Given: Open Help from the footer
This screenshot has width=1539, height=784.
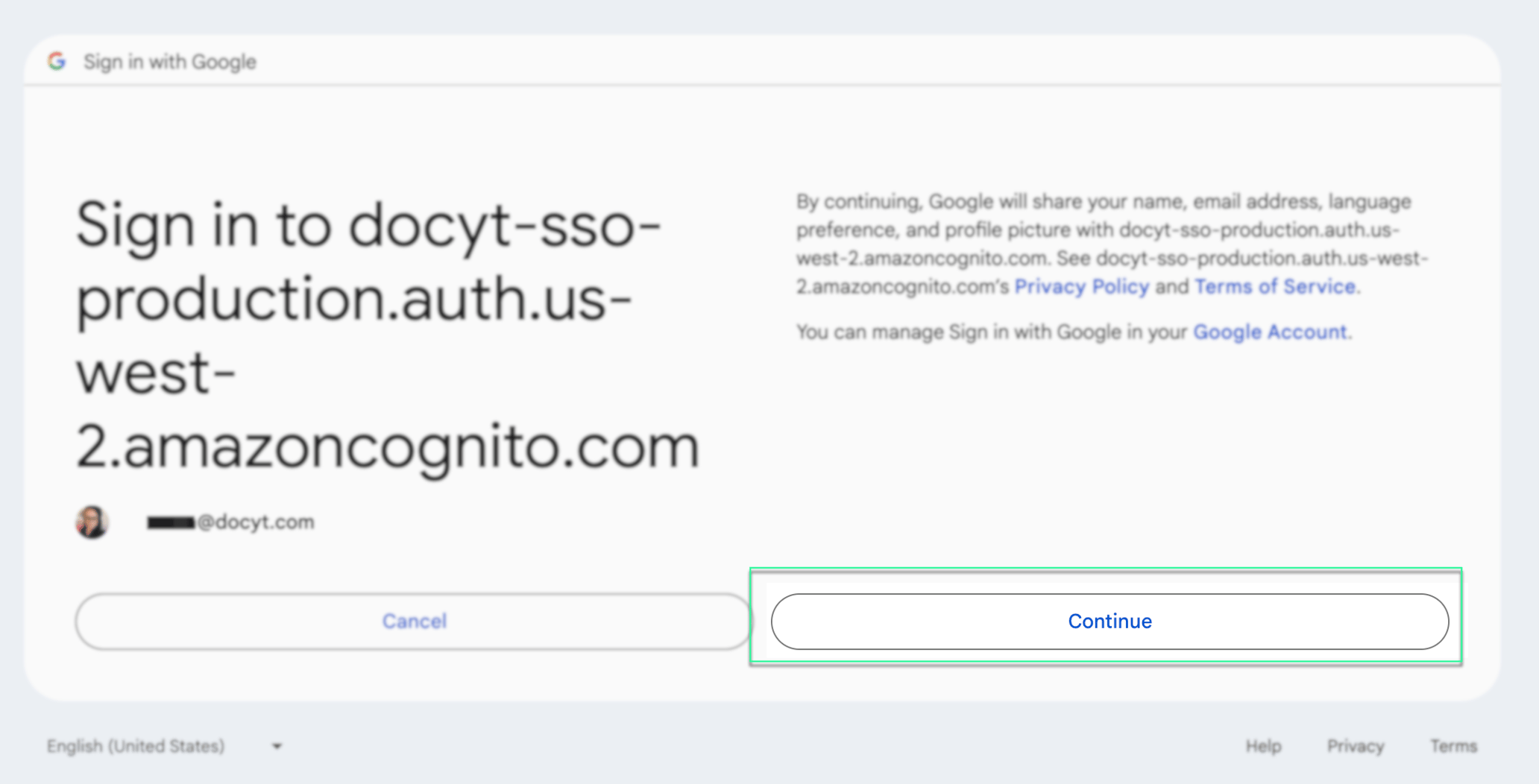Looking at the screenshot, I should (1263, 745).
